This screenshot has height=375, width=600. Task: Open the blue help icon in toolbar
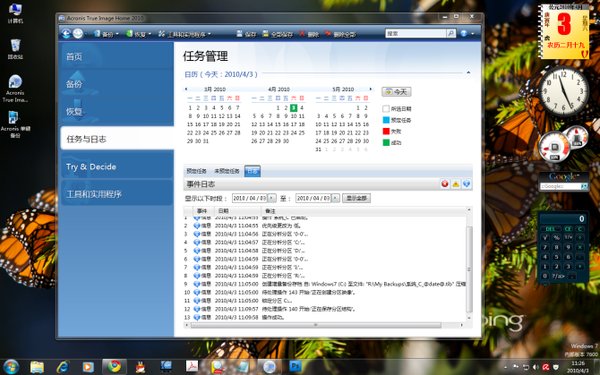464,34
